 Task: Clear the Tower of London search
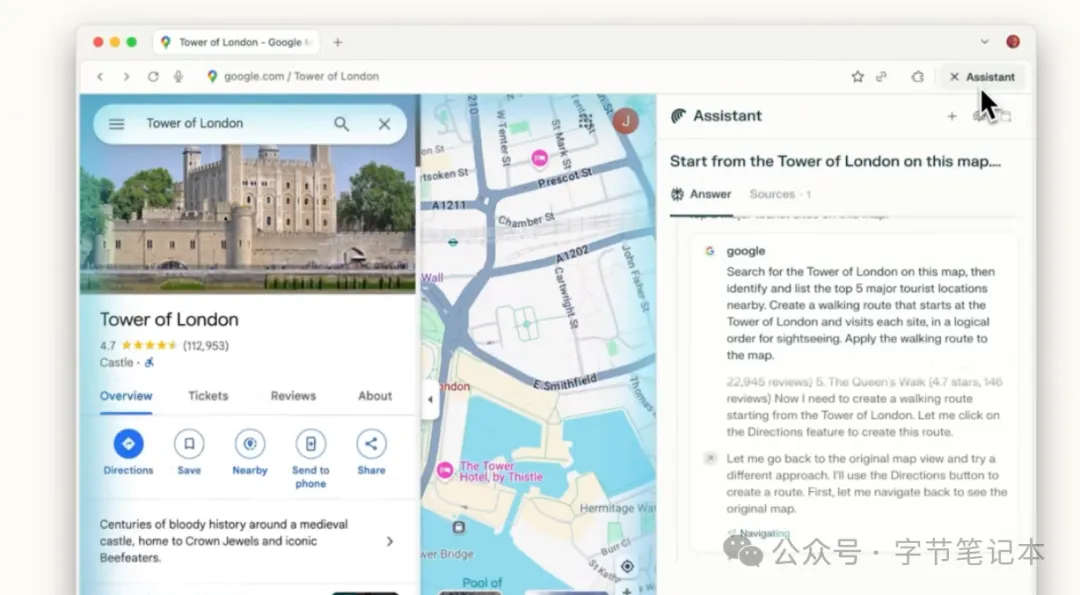[x=384, y=124]
